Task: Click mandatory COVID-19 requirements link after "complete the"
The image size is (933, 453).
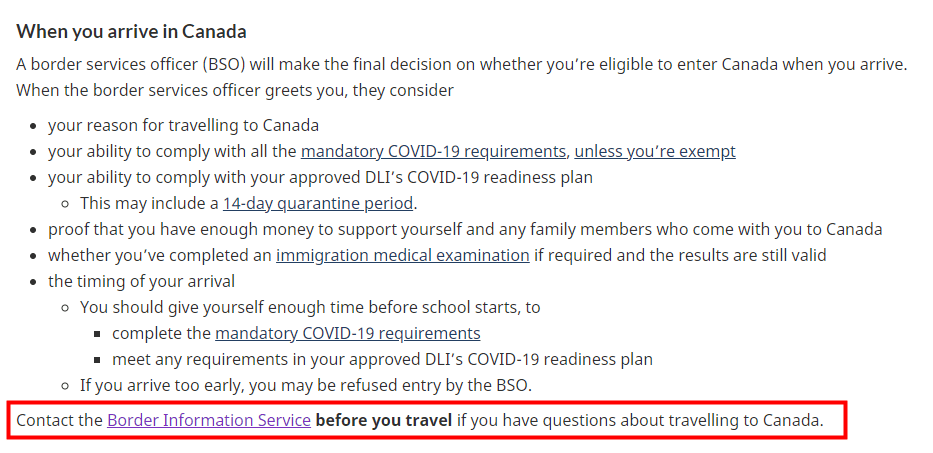Action: pos(347,333)
